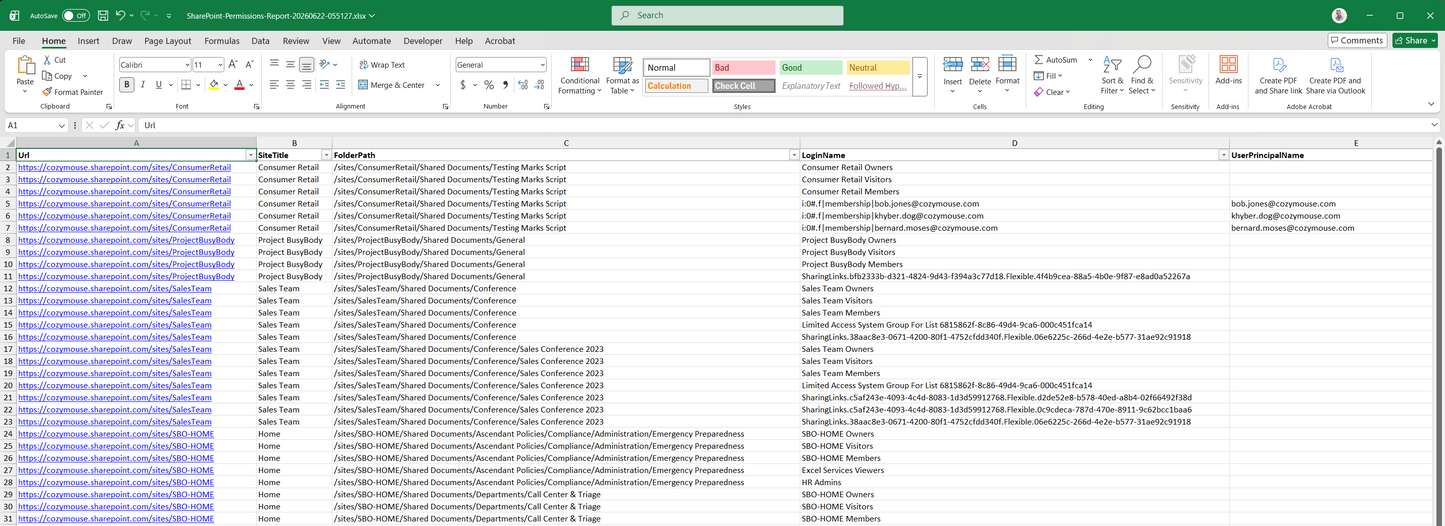1445x526 pixels.
Task: Switch to the Developer tab
Action: click(423, 41)
